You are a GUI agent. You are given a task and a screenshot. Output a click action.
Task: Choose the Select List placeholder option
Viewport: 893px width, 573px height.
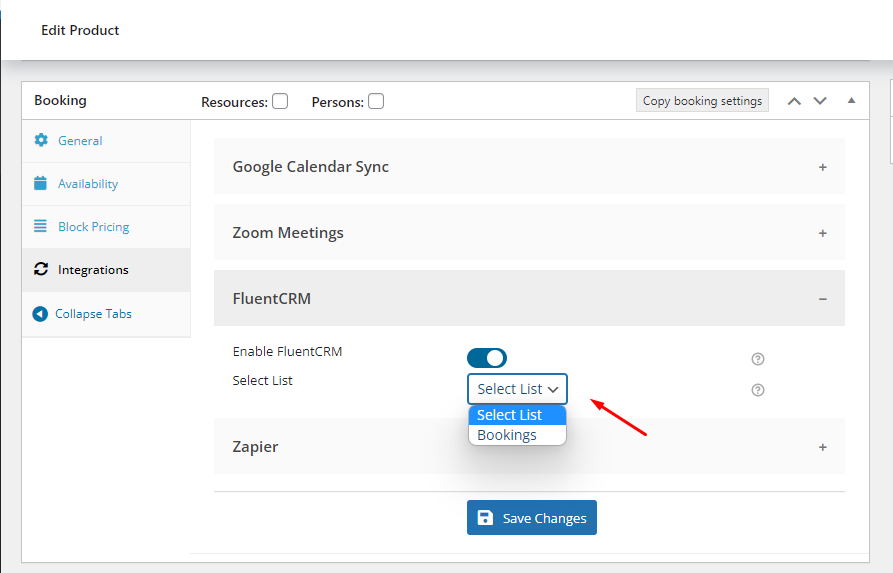517,415
